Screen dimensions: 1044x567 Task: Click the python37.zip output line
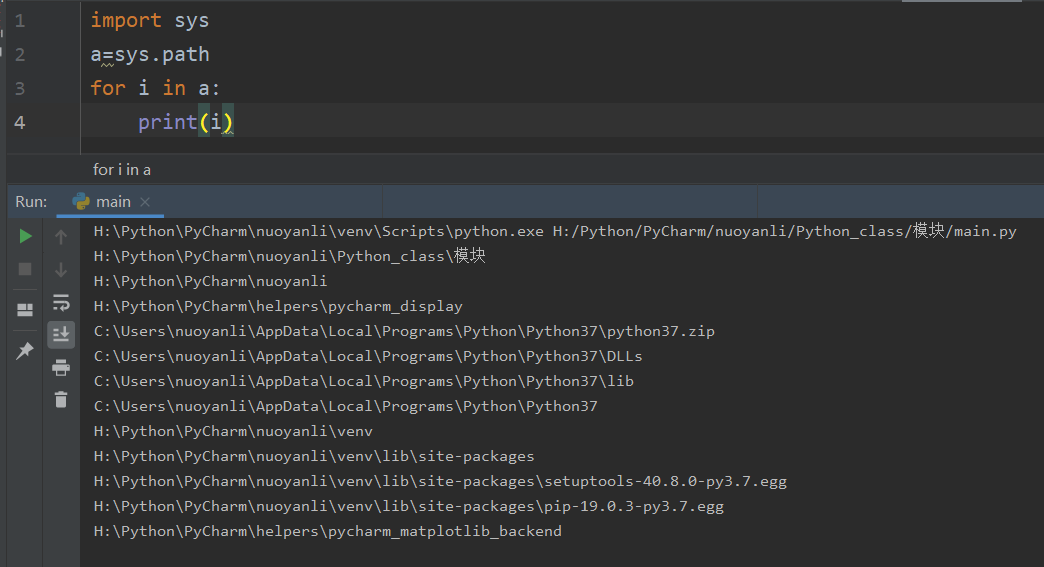pyautogui.click(x=404, y=331)
